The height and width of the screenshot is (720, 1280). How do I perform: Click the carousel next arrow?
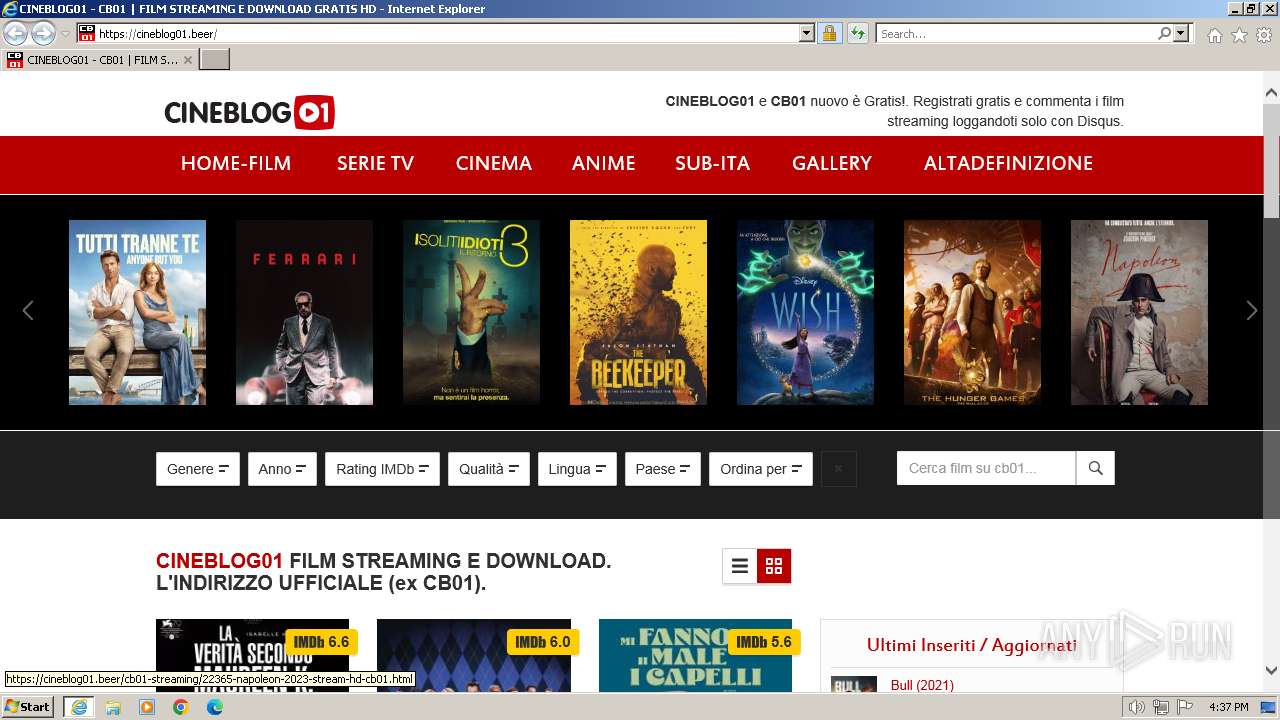click(x=1251, y=311)
